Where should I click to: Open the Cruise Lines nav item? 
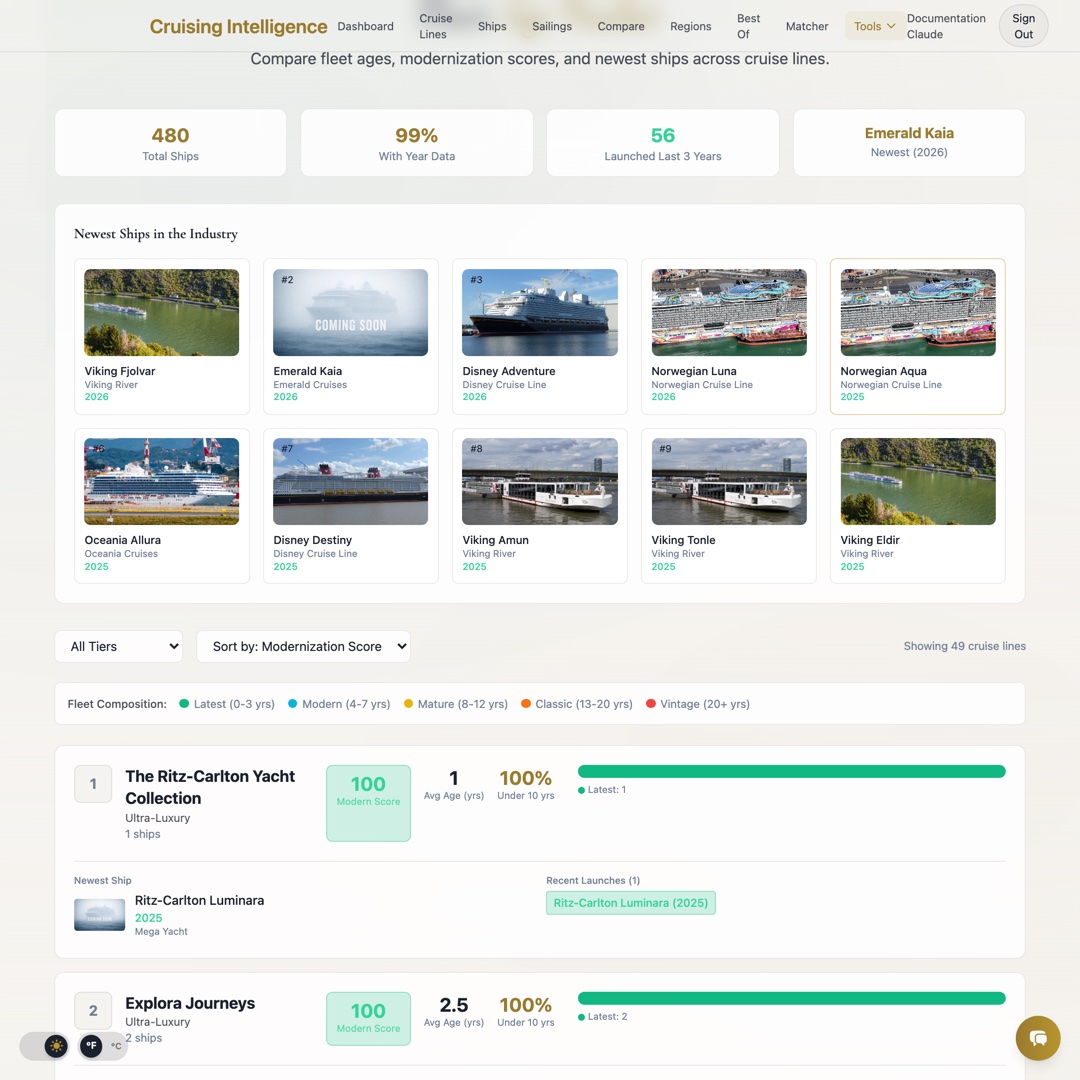pos(435,26)
